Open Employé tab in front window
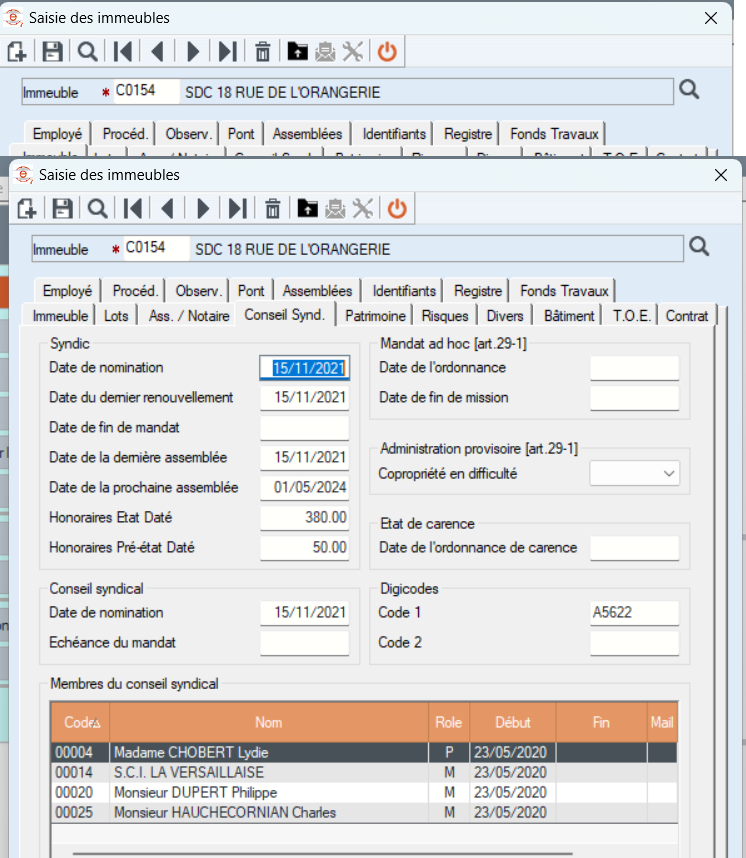 [67, 291]
